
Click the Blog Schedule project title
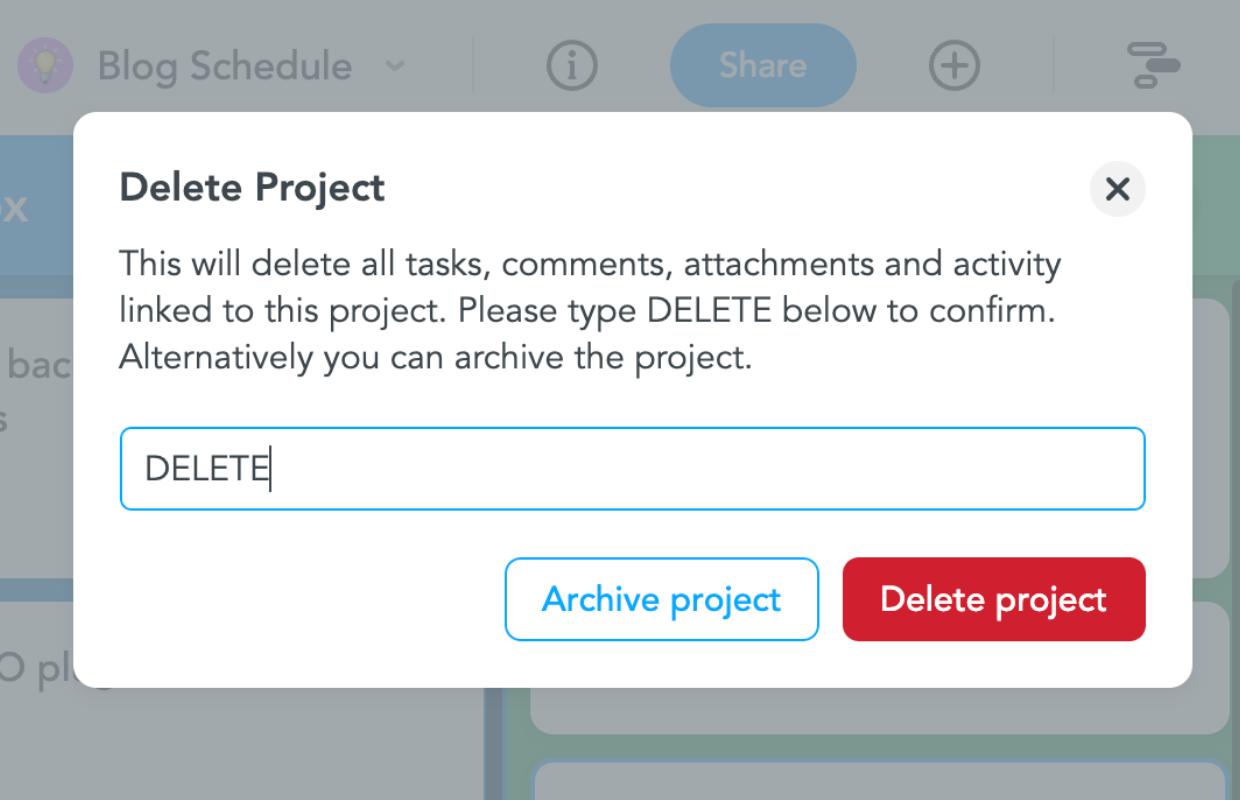click(225, 67)
